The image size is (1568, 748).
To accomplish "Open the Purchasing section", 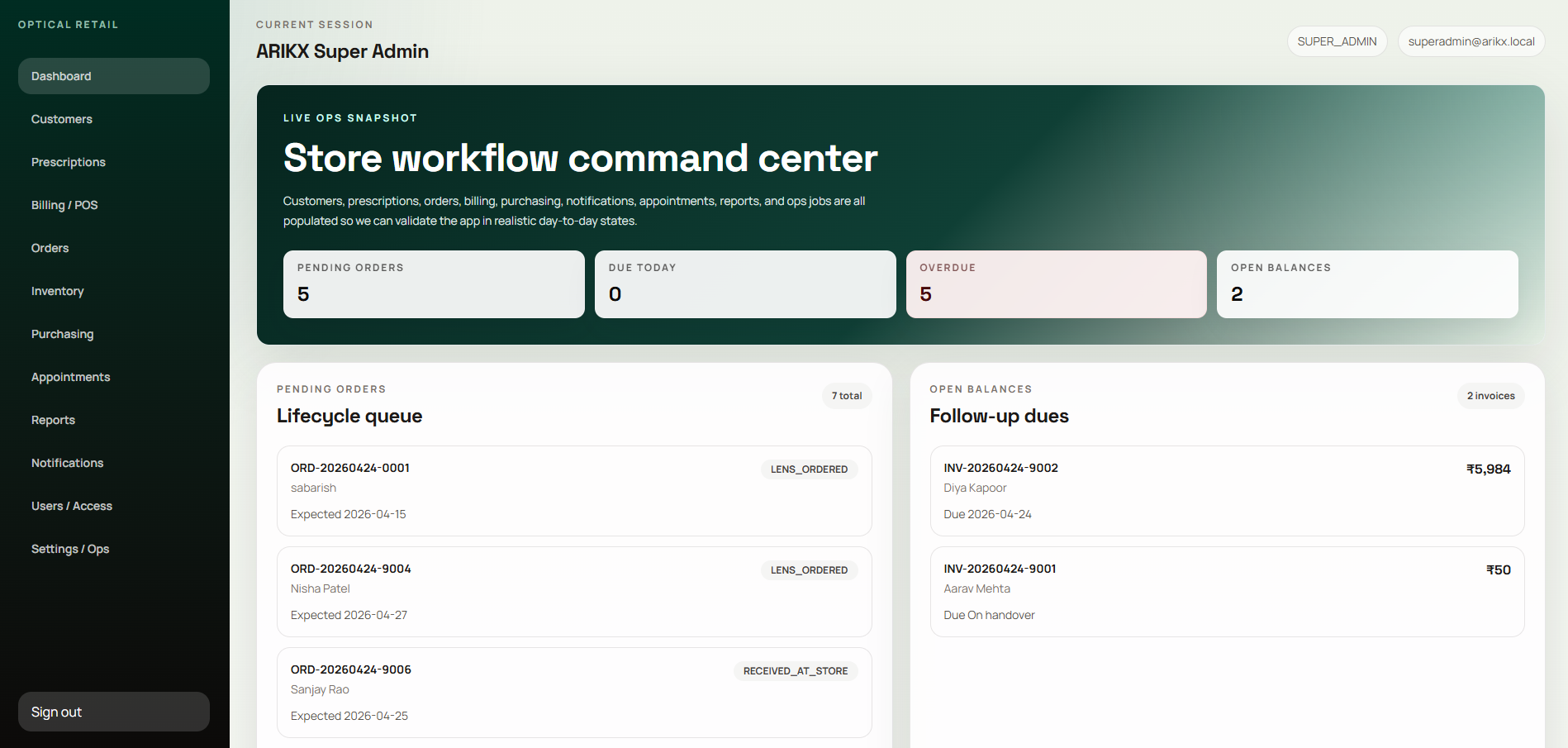I will [x=63, y=334].
